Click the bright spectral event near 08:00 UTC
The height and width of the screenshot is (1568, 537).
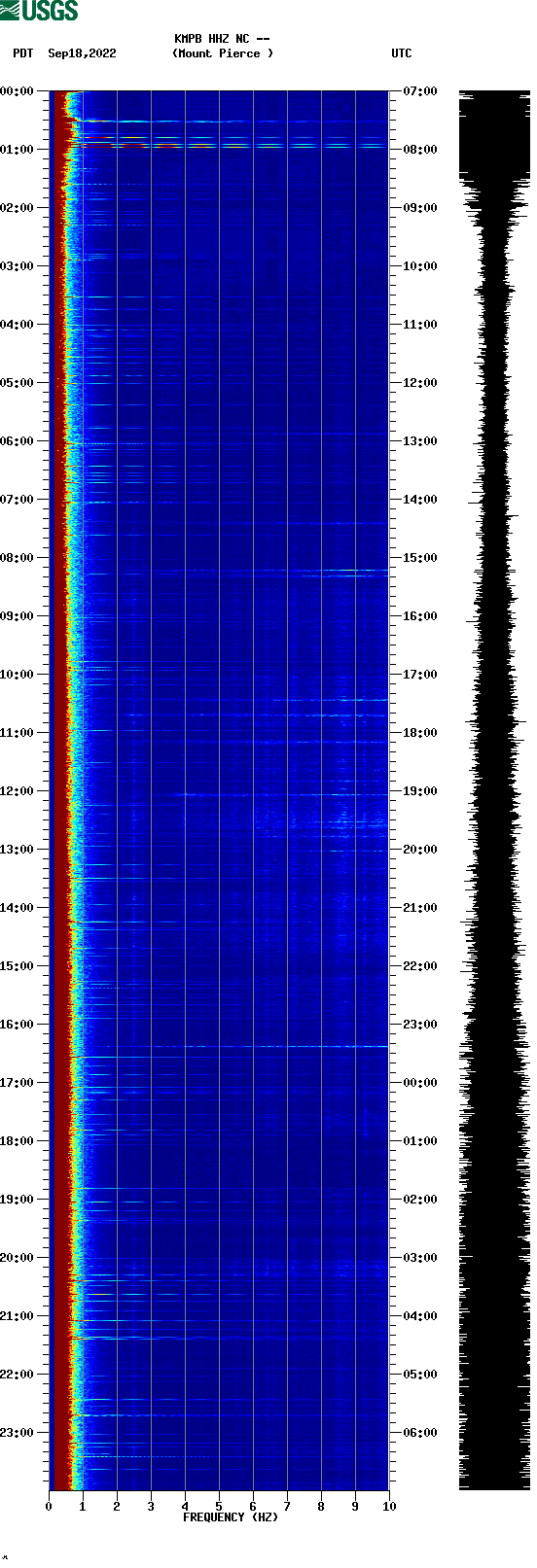[229, 145]
